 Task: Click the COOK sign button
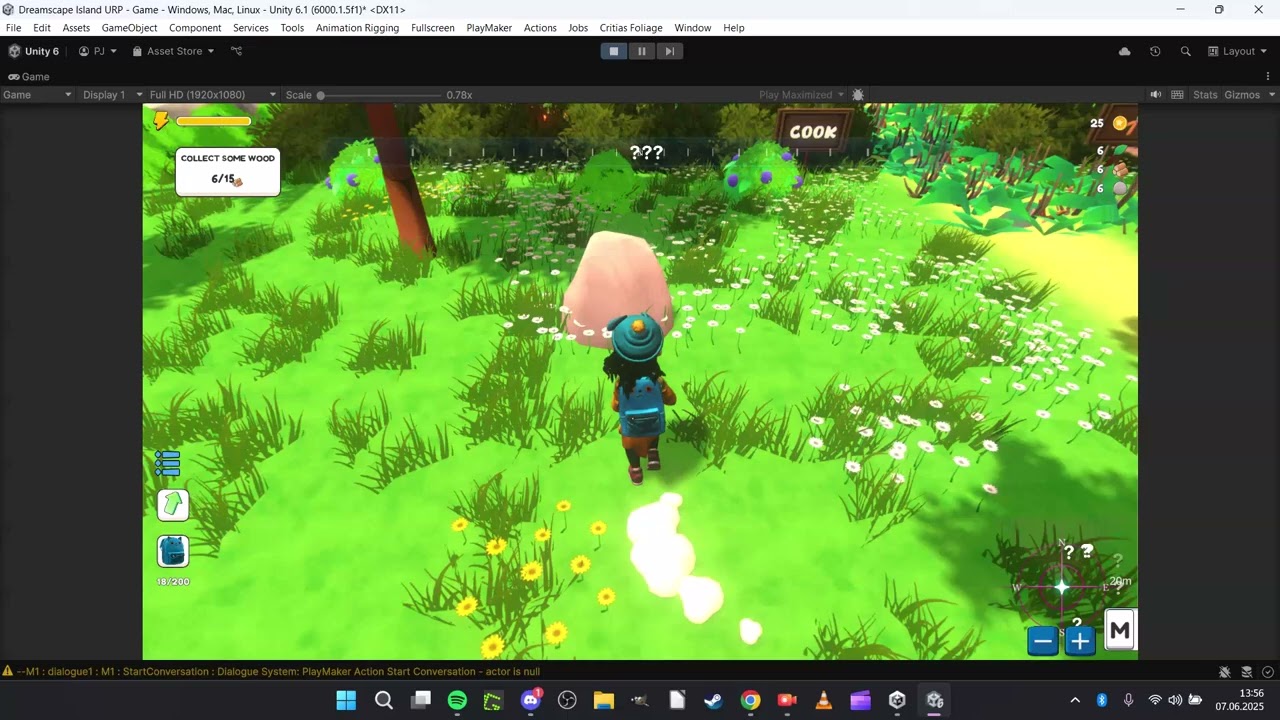(x=813, y=131)
